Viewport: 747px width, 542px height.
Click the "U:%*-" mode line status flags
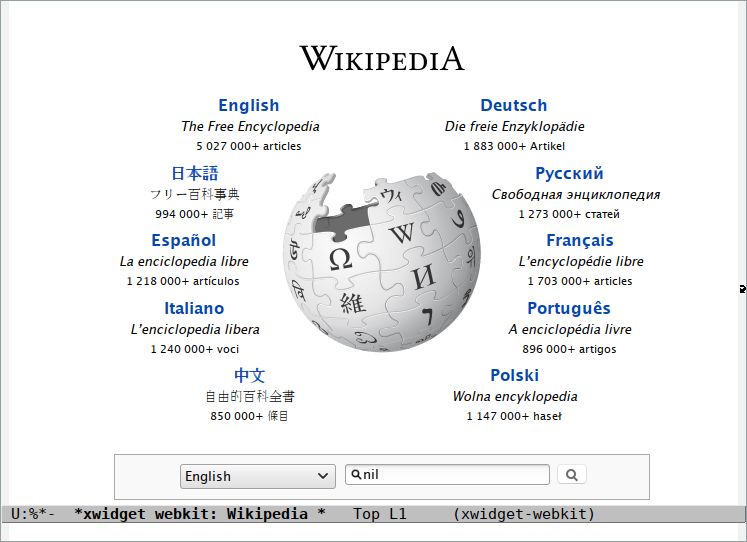coord(33,514)
